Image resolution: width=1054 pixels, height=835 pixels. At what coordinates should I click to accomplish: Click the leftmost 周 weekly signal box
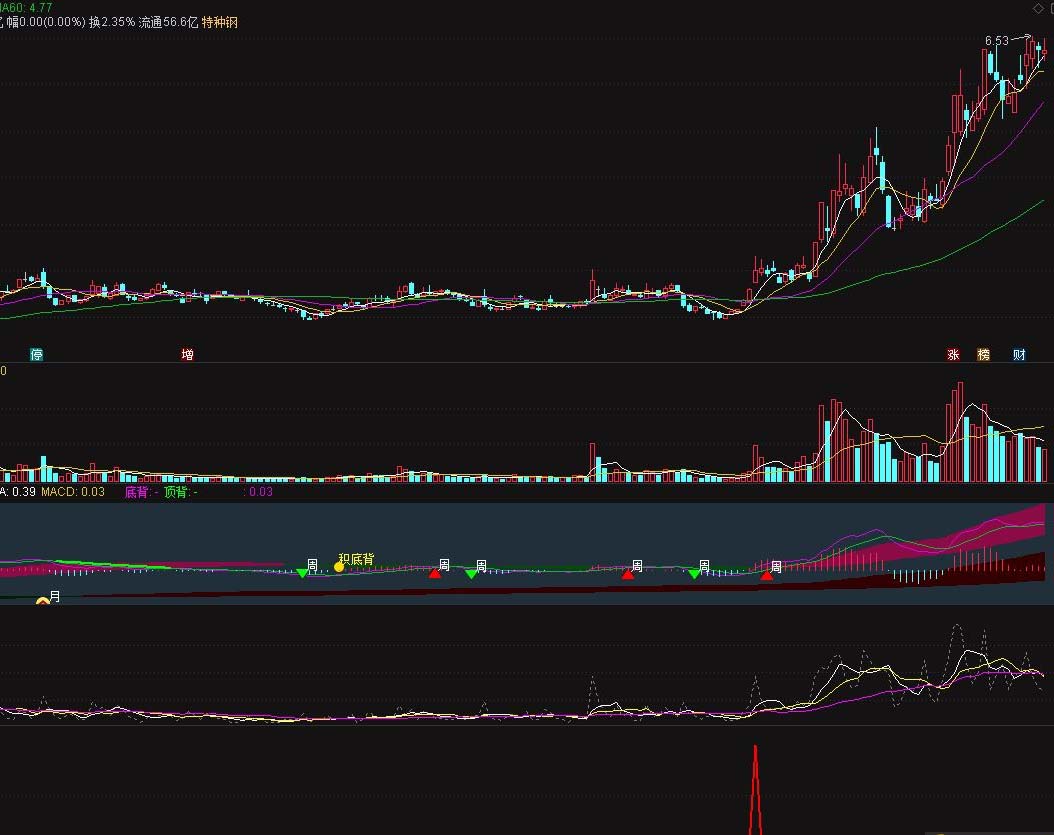click(310, 563)
